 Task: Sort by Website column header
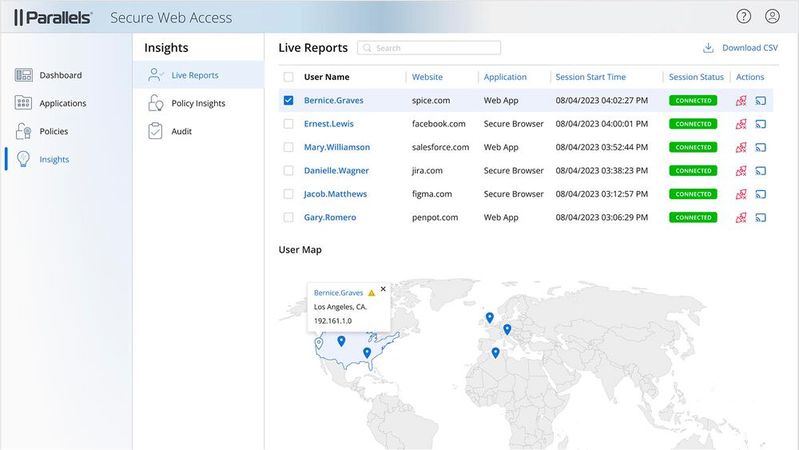tap(427, 77)
